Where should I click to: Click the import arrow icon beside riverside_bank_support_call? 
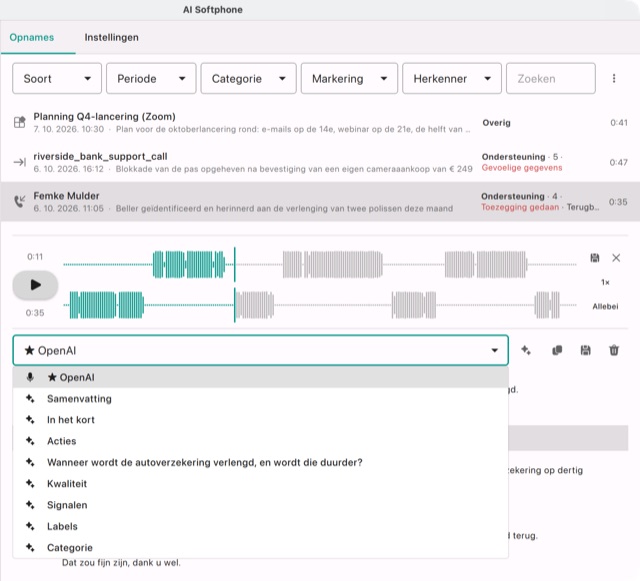tap(20, 163)
